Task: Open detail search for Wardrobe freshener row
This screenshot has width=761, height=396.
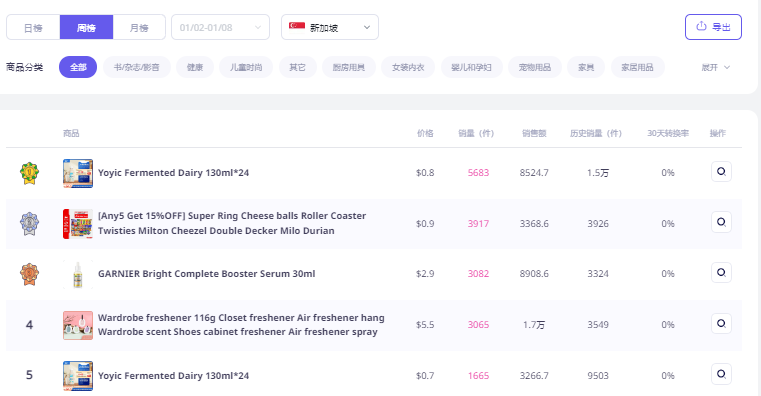Action: point(721,324)
